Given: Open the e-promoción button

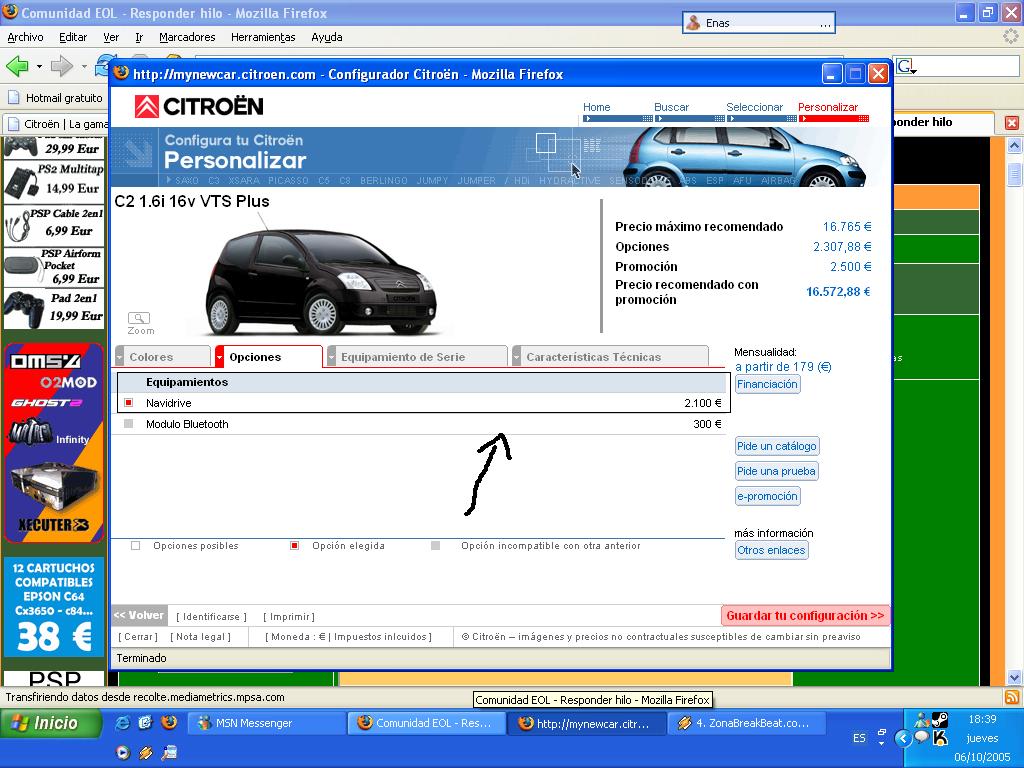Looking at the screenshot, I should pyautogui.click(x=767, y=496).
